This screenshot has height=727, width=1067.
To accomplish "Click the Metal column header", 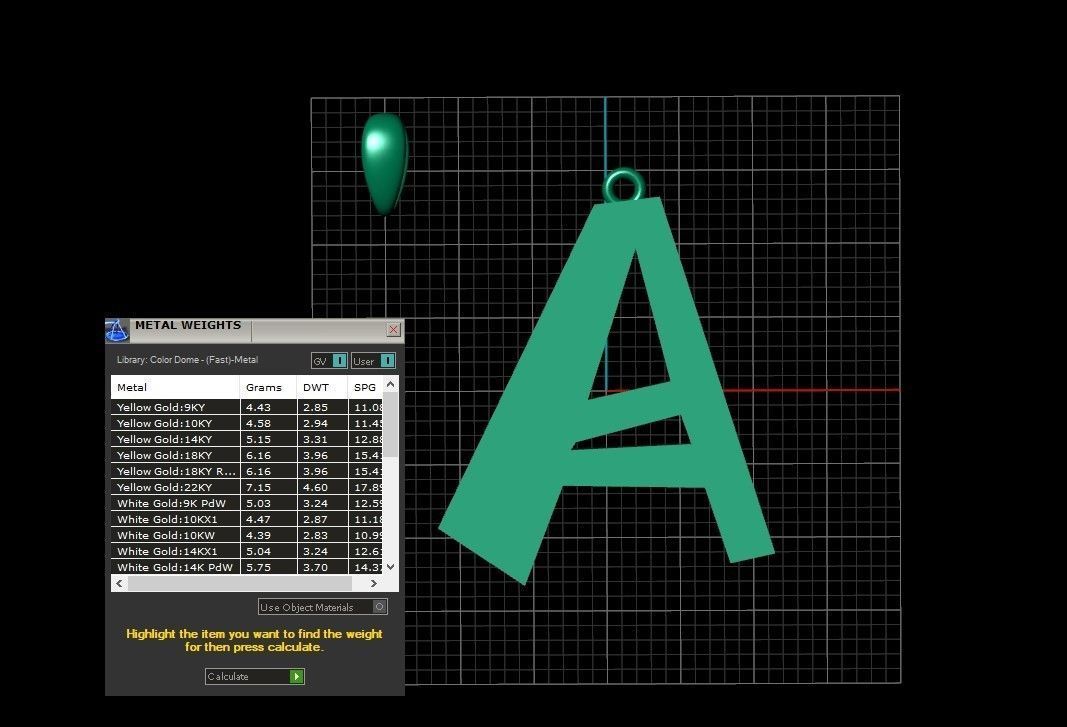I will [x=175, y=387].
